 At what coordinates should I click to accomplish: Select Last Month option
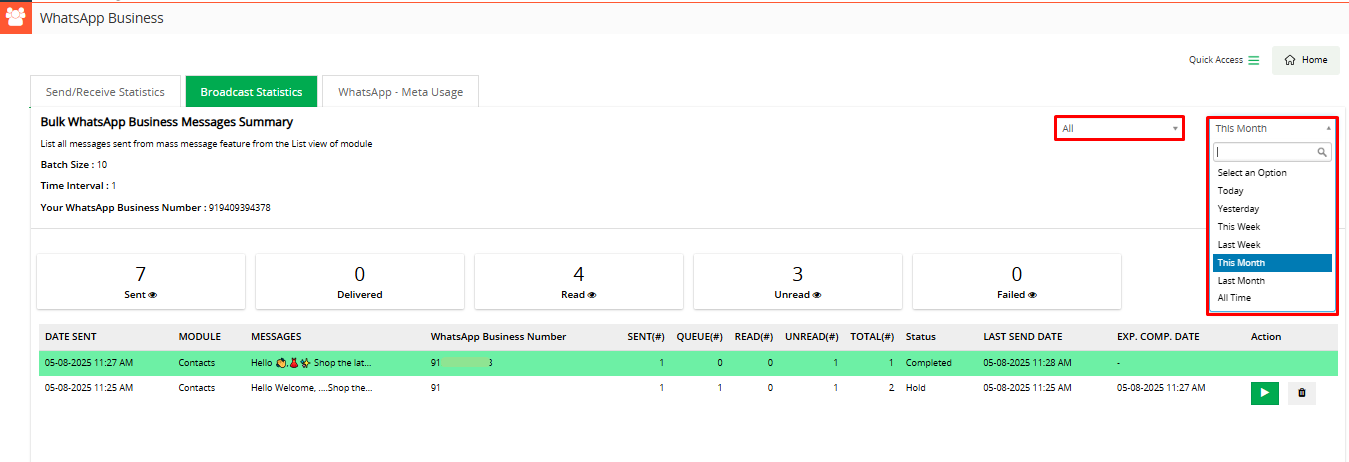click(1272, 281)
